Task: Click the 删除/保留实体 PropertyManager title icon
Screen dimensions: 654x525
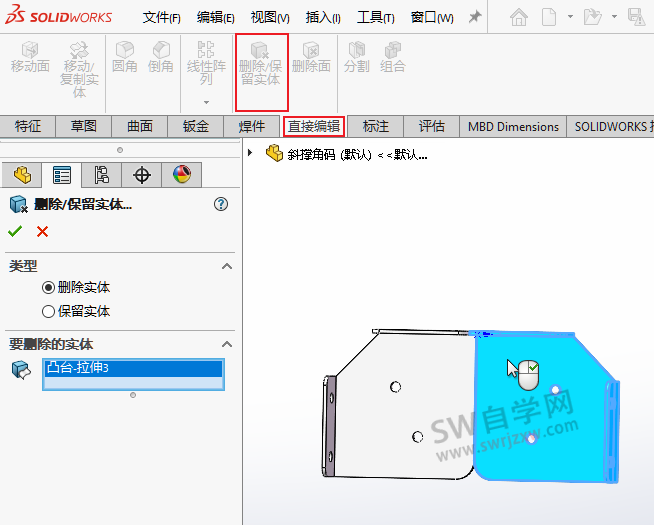Action: 18,204
